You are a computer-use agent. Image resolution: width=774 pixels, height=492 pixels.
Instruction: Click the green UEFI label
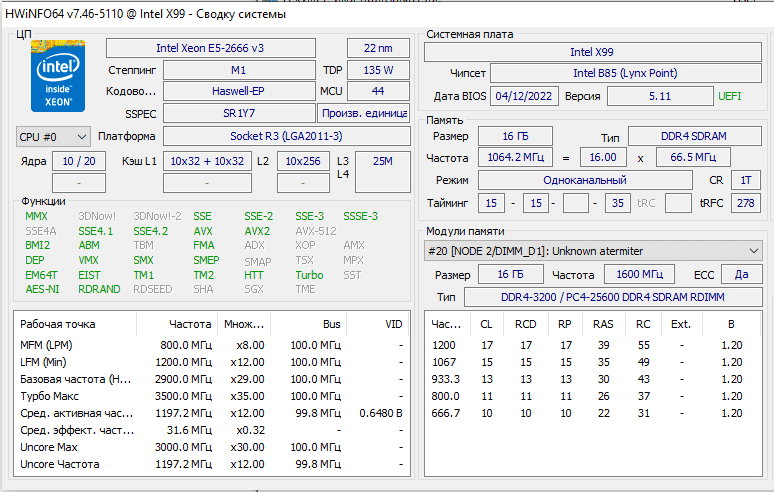point(730,96)
